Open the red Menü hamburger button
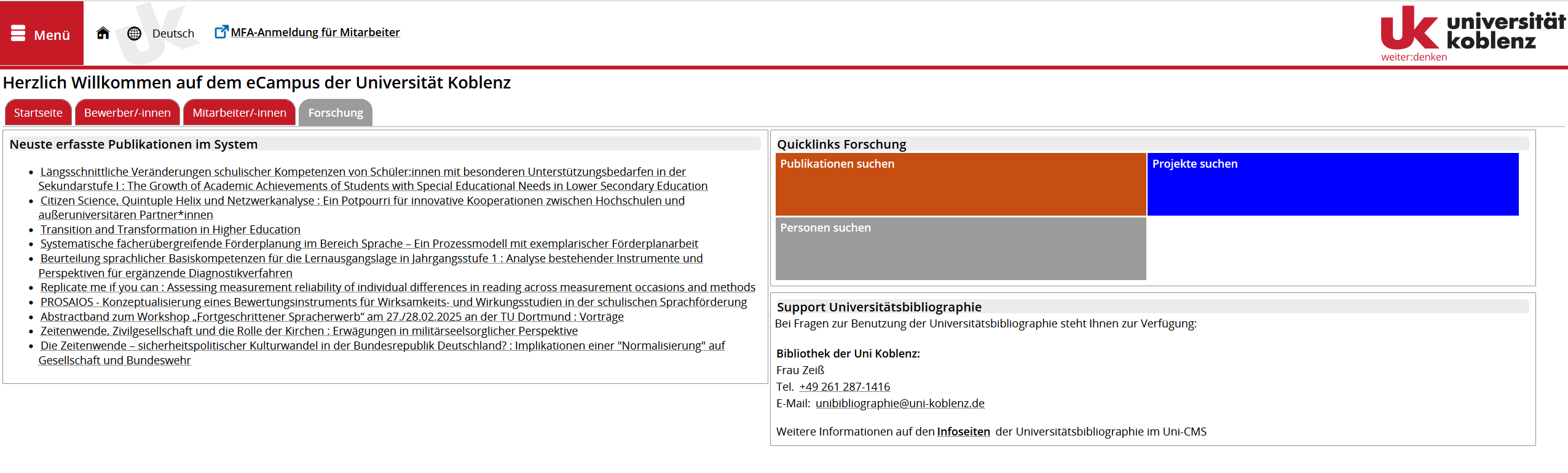Image resolution: width=1568 pixels, height=473 pixels. point(41,34)
